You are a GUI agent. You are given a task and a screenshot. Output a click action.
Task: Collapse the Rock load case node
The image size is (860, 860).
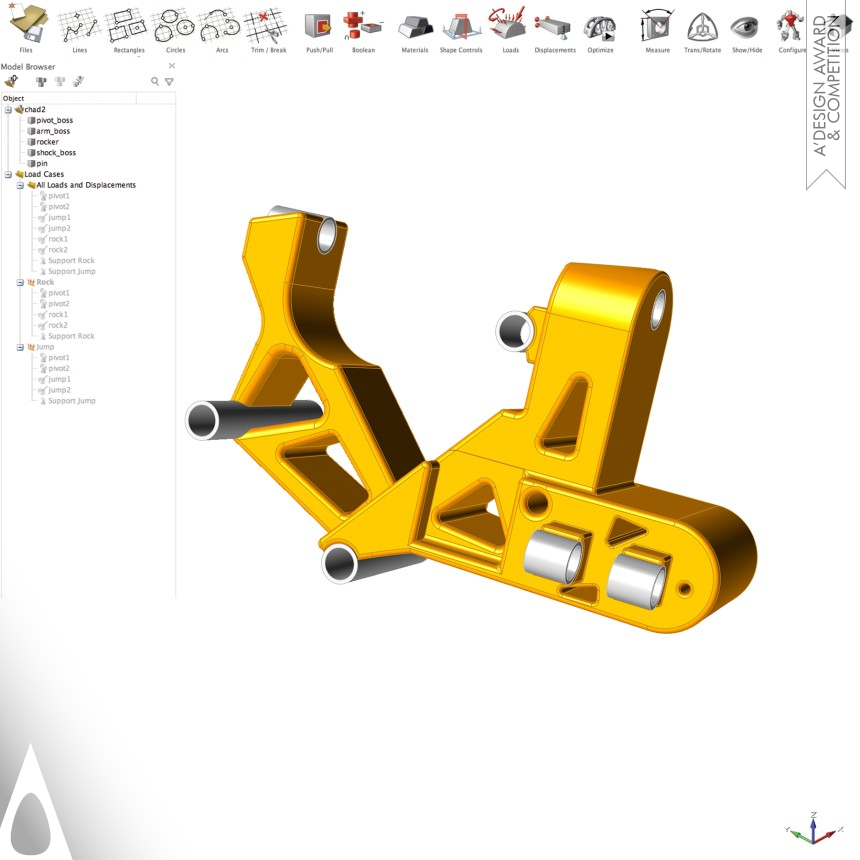point(20,282)
